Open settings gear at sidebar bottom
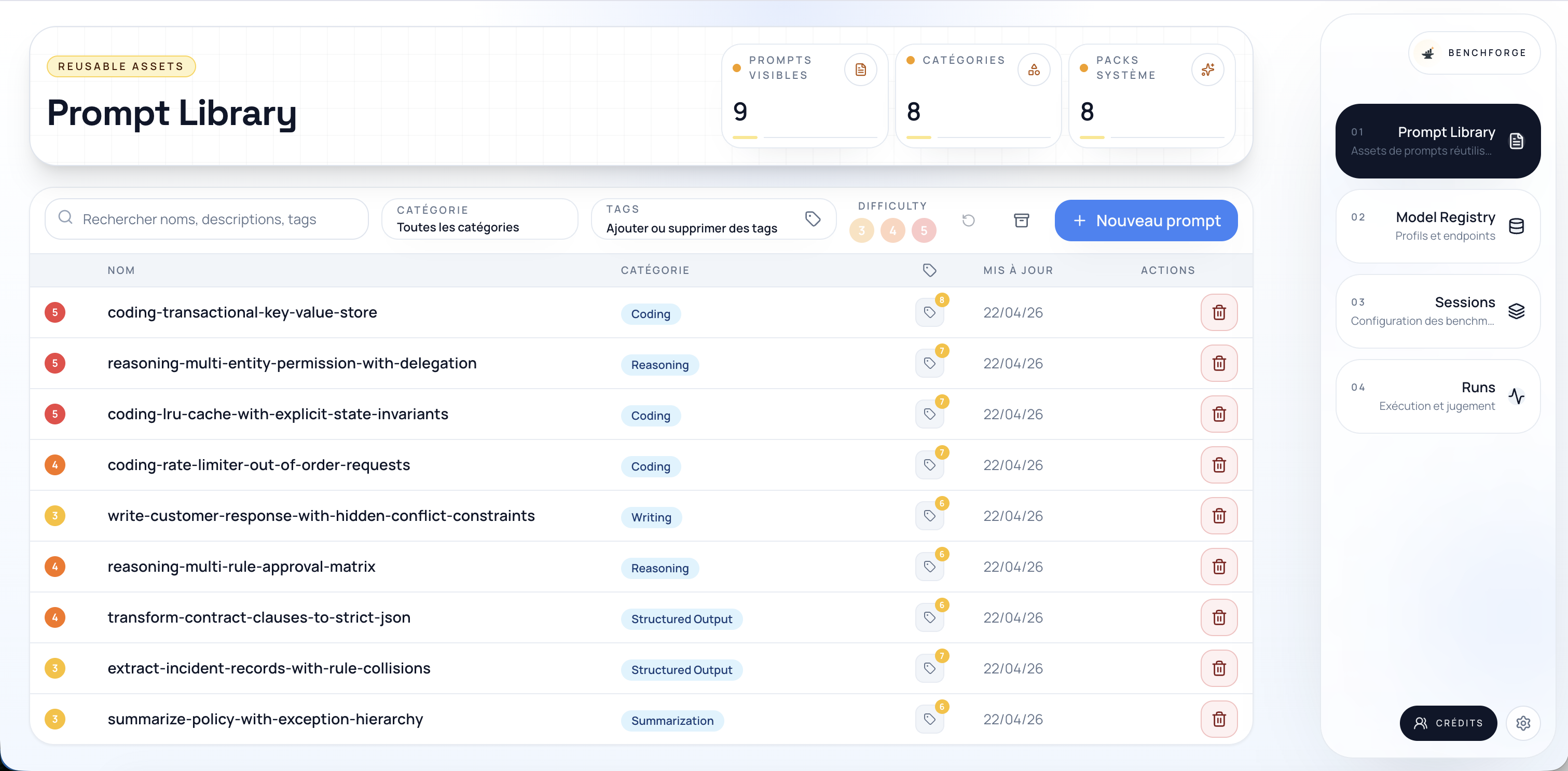This screenshot has height=771, width=1568. pyautogui.click(x=1523, y=723)
